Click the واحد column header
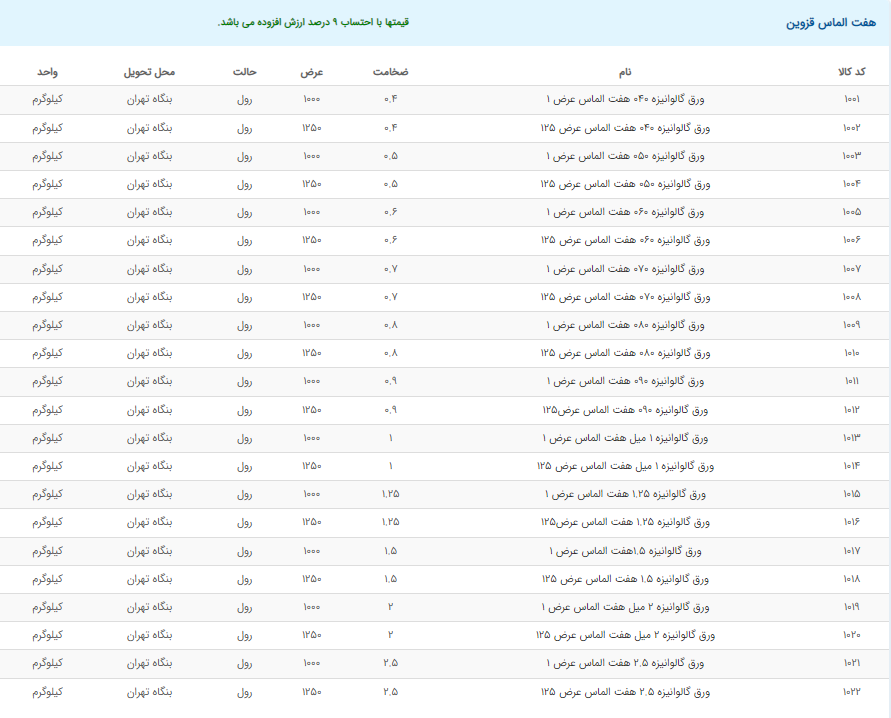The width and height of the screenshot is (891, 718). (x=48, y=72)
